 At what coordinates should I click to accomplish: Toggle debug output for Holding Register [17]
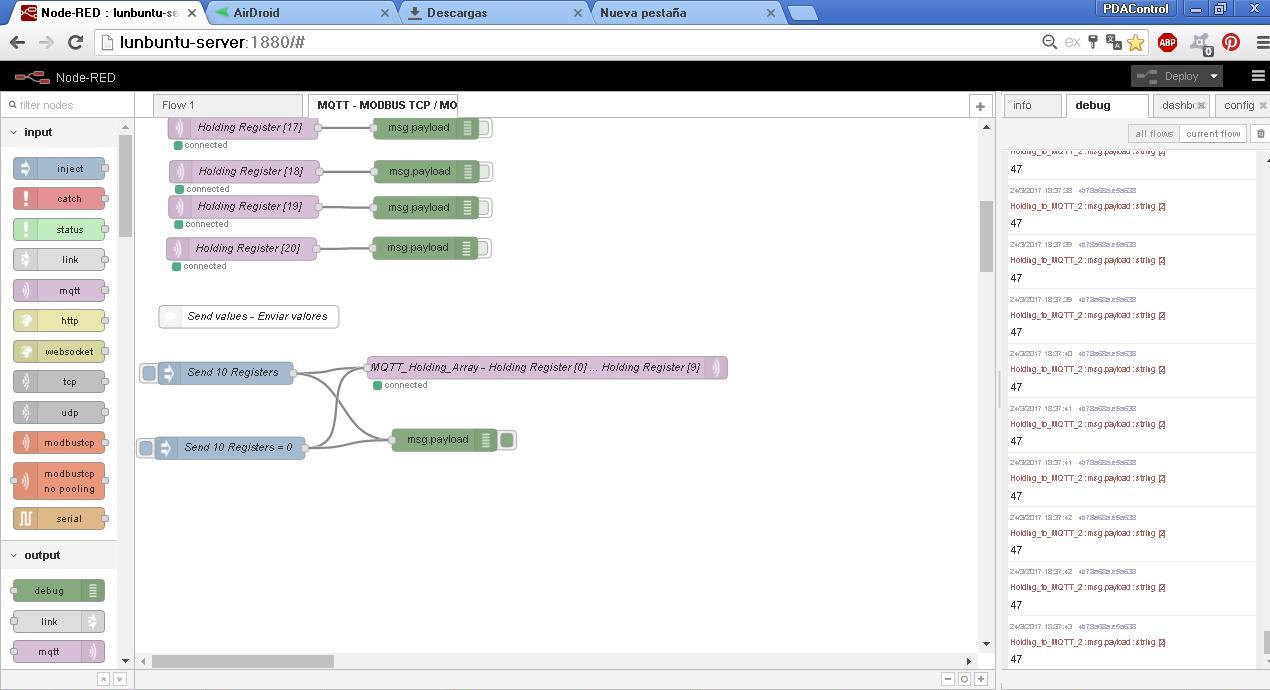(x=484, y=128)
